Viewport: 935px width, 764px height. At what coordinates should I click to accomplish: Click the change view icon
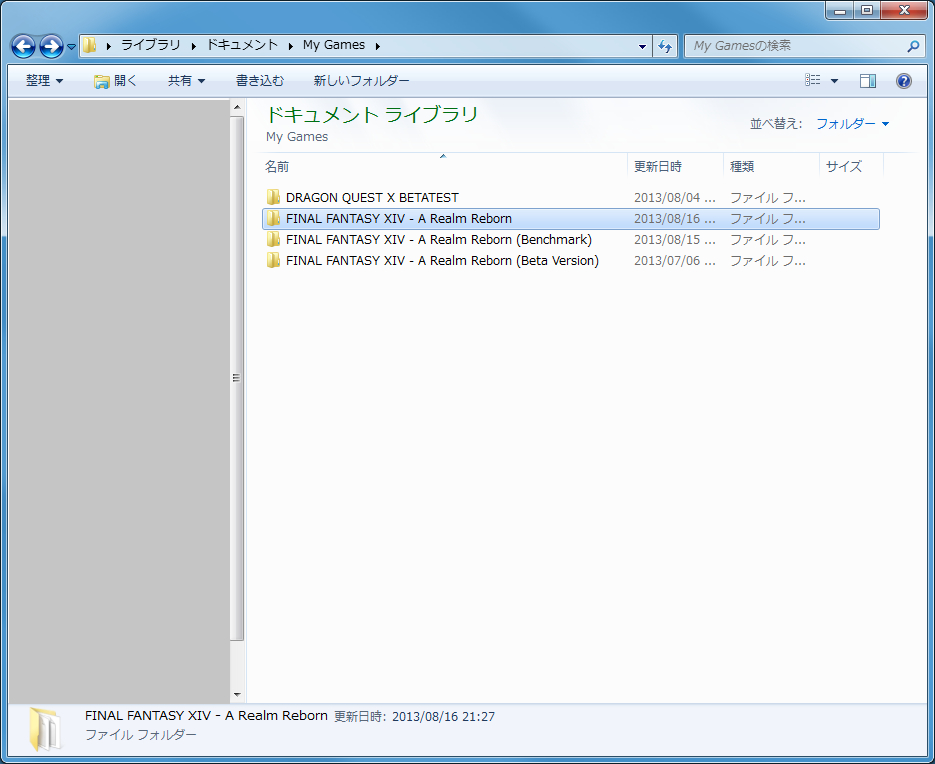(x=813, y=80)
